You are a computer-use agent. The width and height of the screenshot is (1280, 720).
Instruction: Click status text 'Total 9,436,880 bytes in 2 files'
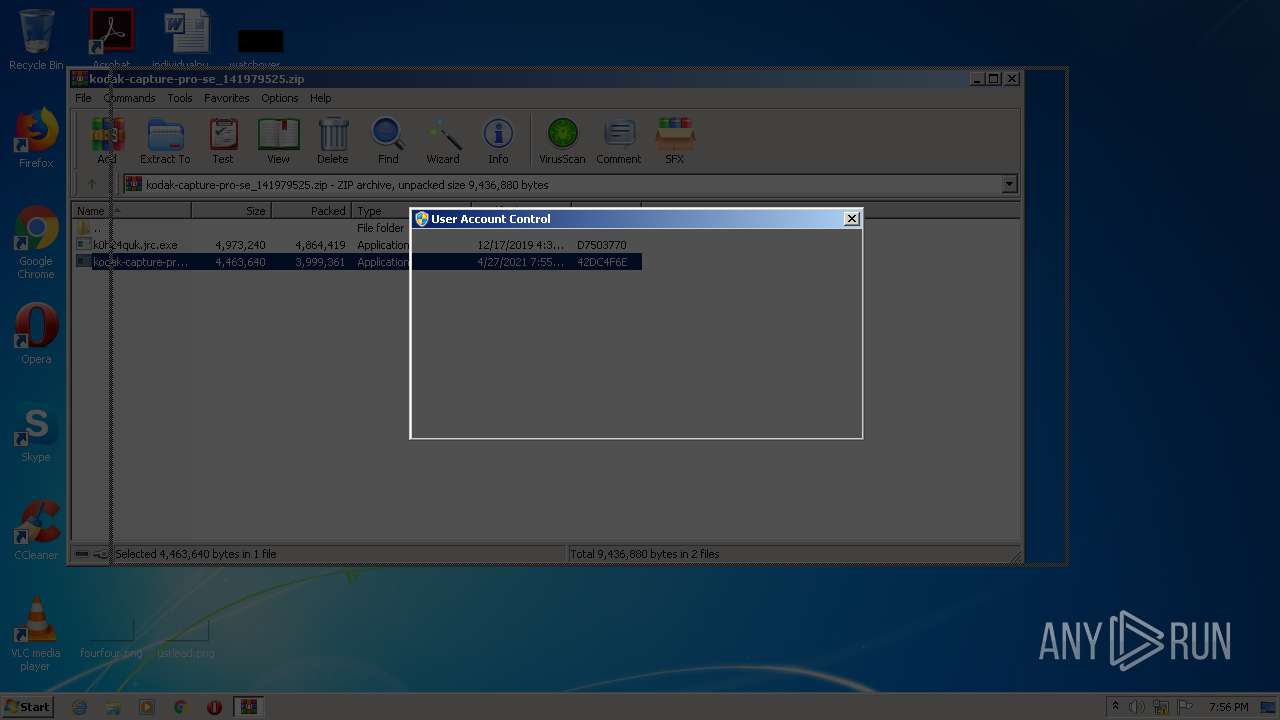(x=644, y=554)
